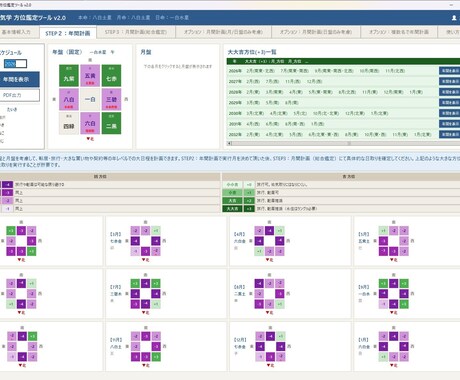Click blue button in the 2031年 row
This screenshot has width=460, height=380.
tap(449, 124)
